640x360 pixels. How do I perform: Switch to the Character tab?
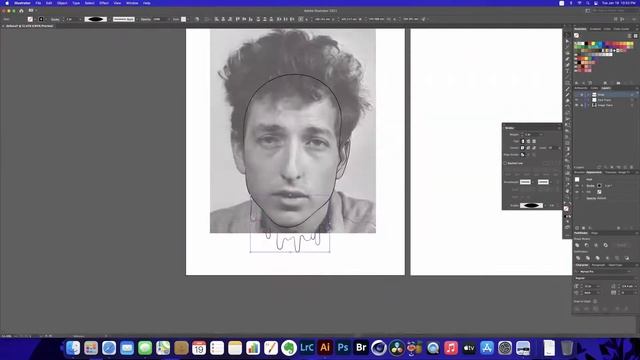582,265
